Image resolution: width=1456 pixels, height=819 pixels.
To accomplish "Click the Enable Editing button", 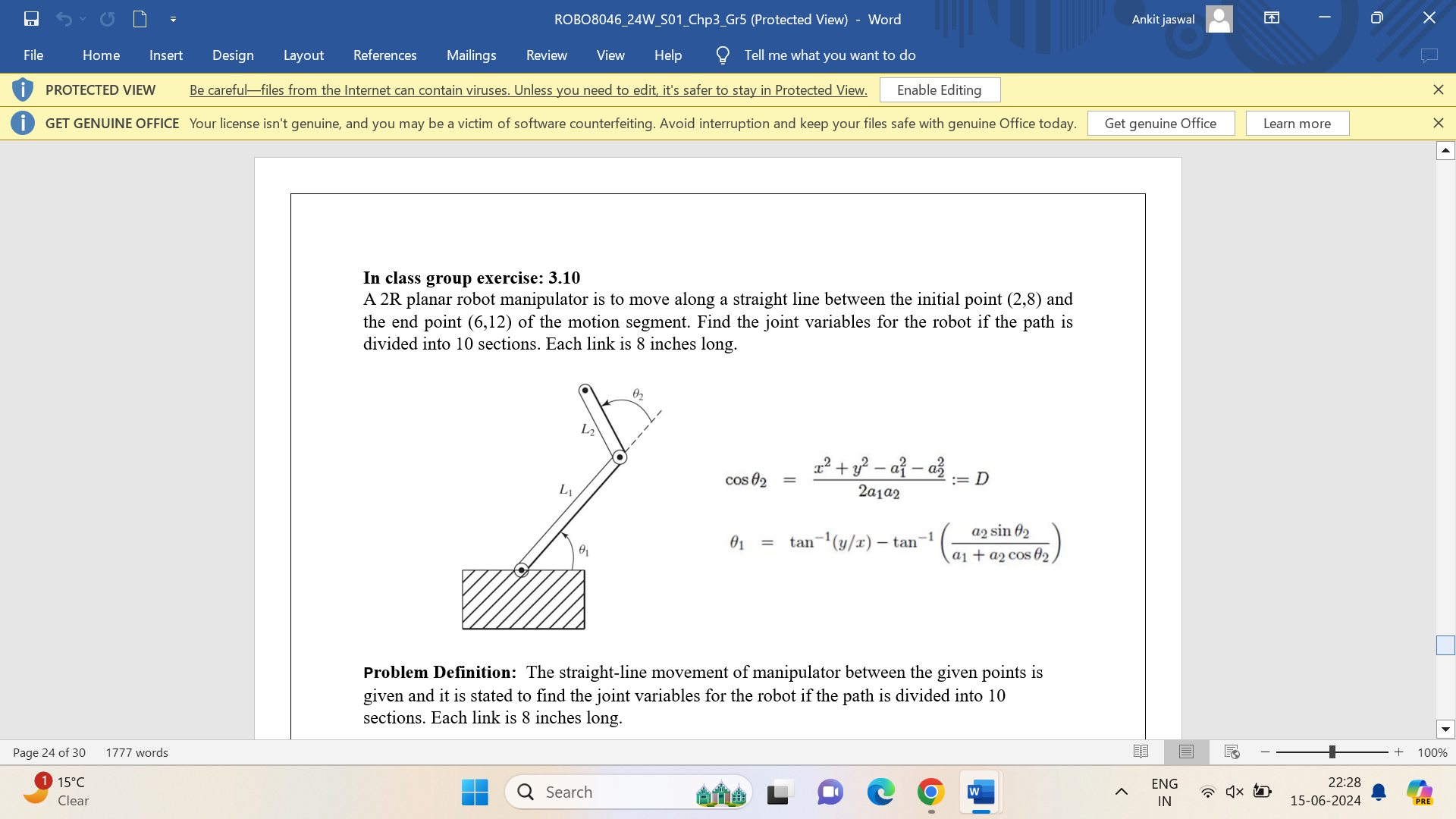I will [x=939, y=90].
